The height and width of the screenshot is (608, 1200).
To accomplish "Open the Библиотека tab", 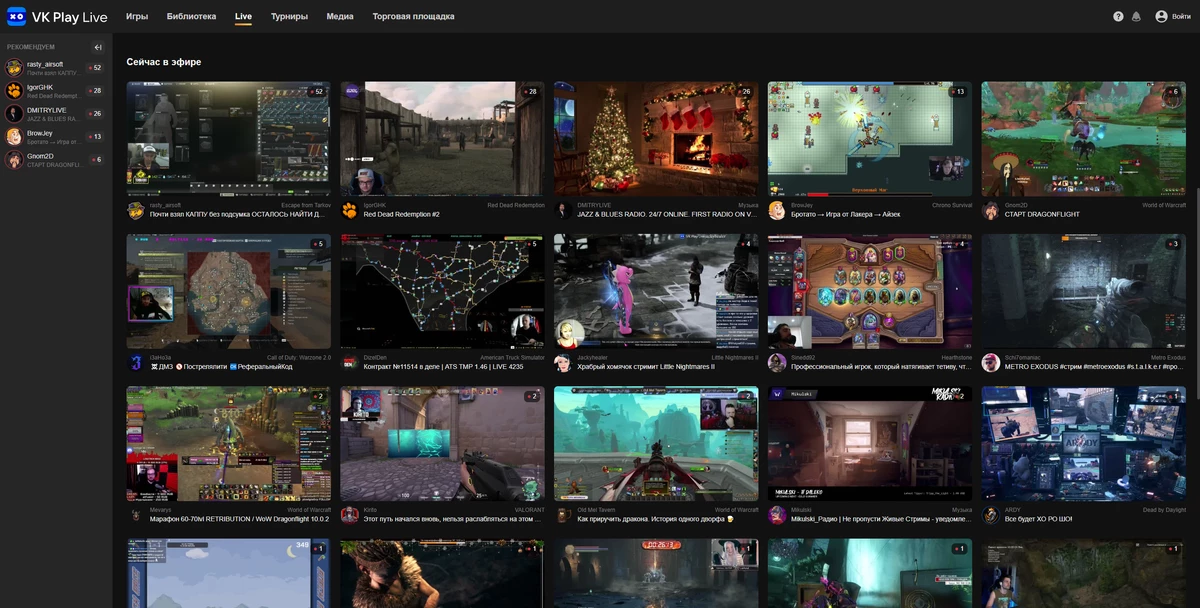I will coord(191,17).
